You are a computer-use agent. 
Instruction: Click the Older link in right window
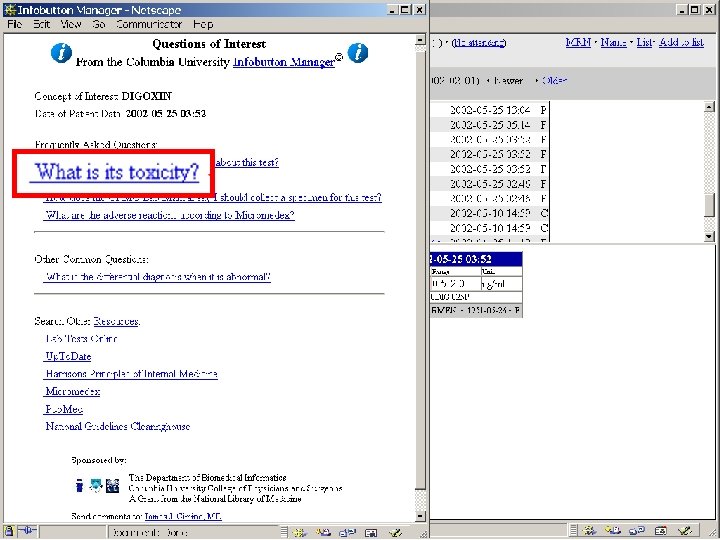click(x=554, y=80)
